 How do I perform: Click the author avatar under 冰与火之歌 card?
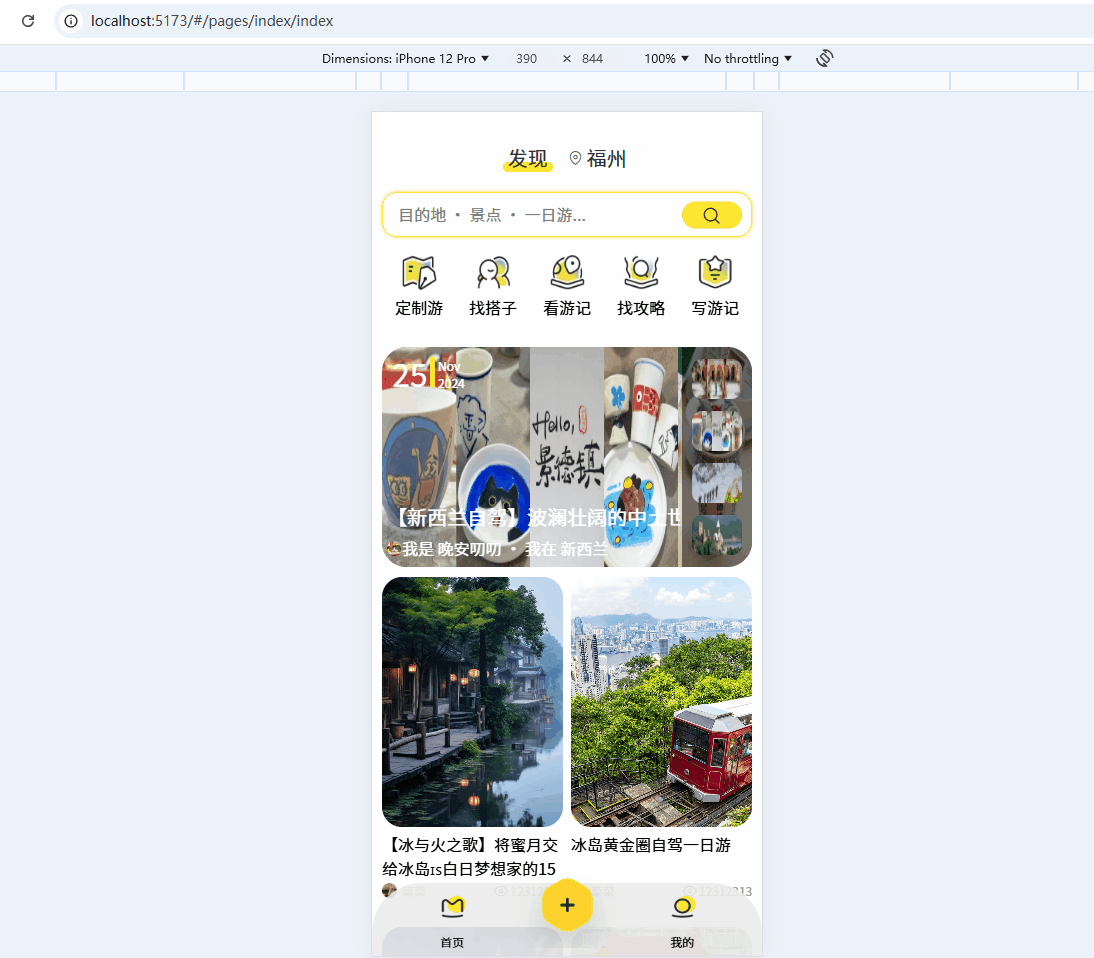[389, 890]
